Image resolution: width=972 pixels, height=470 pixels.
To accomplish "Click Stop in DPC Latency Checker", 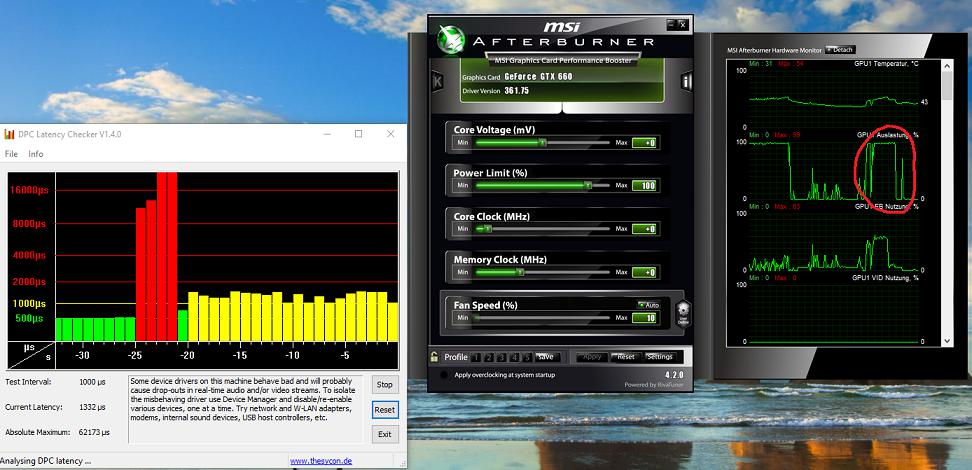I will [x=384, y=384].
